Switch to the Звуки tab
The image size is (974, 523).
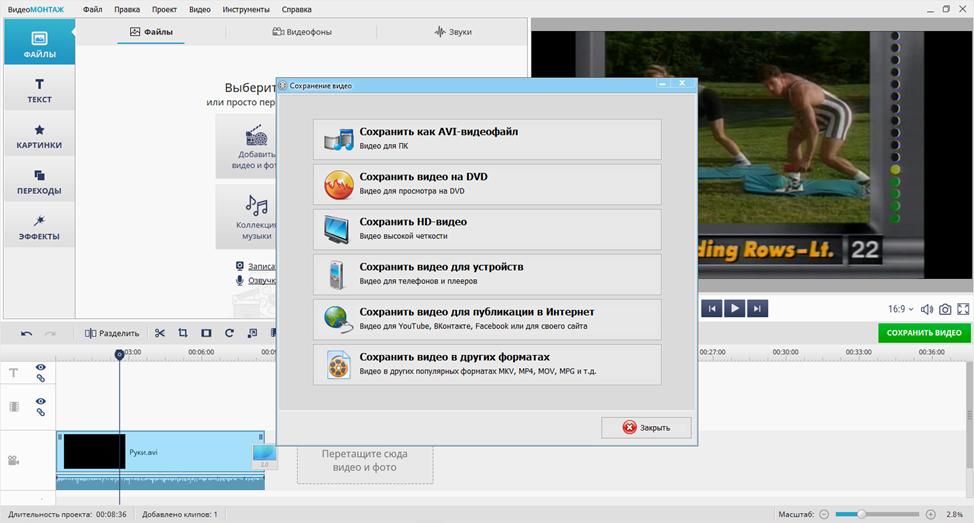click(453, 32)
